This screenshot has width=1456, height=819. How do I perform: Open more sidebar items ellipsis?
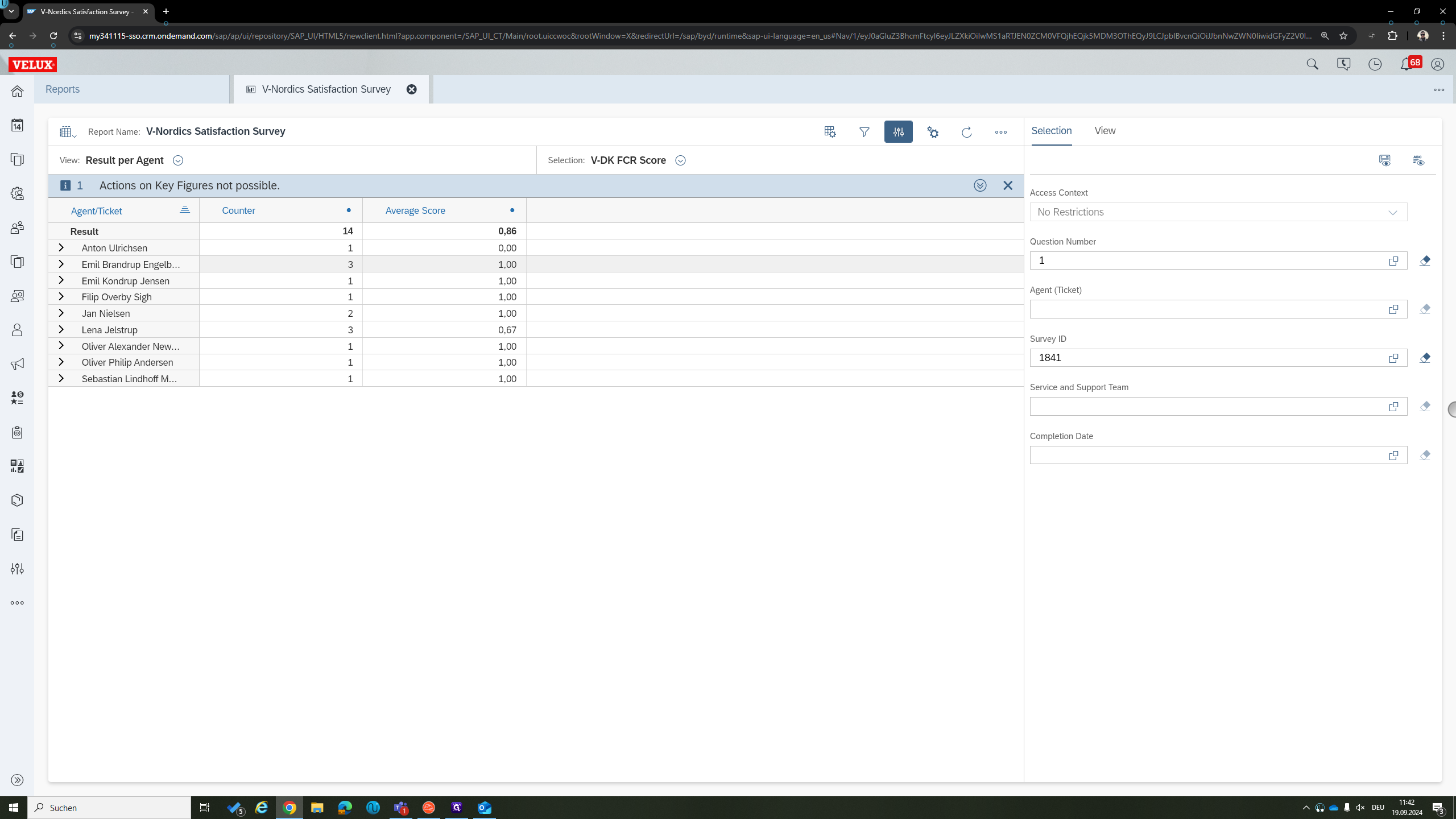tap(17, 603)
